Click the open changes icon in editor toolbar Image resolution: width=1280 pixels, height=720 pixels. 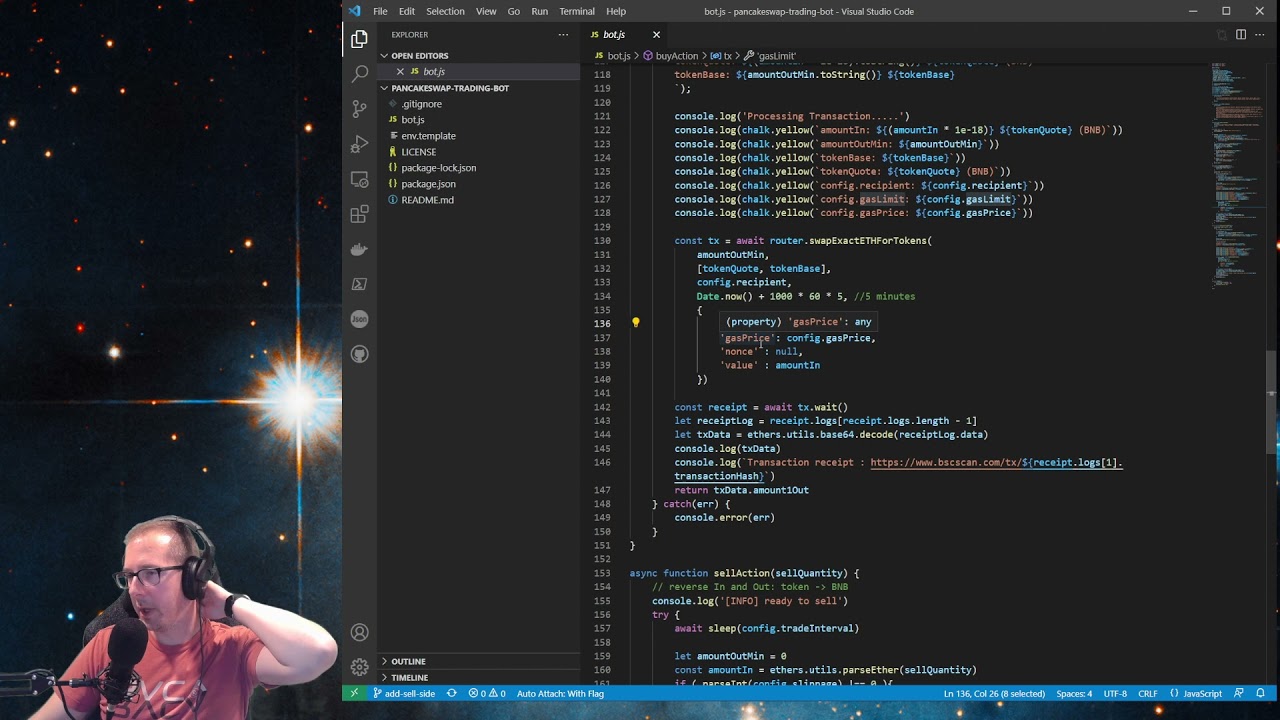1221,35
